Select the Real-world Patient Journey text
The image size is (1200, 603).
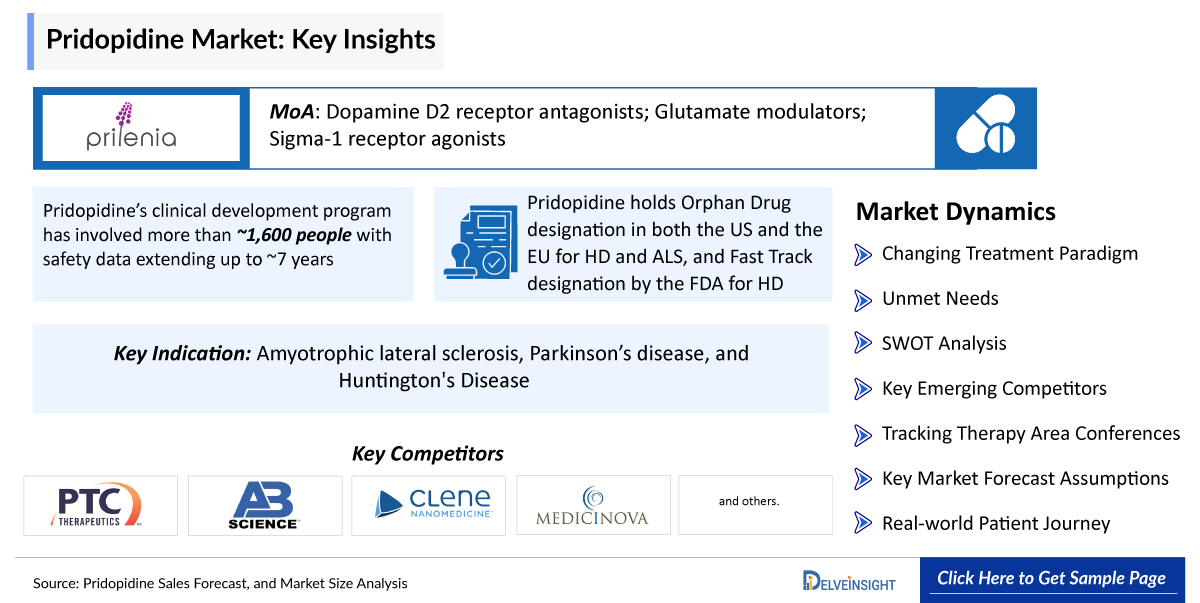pos(996,524)
